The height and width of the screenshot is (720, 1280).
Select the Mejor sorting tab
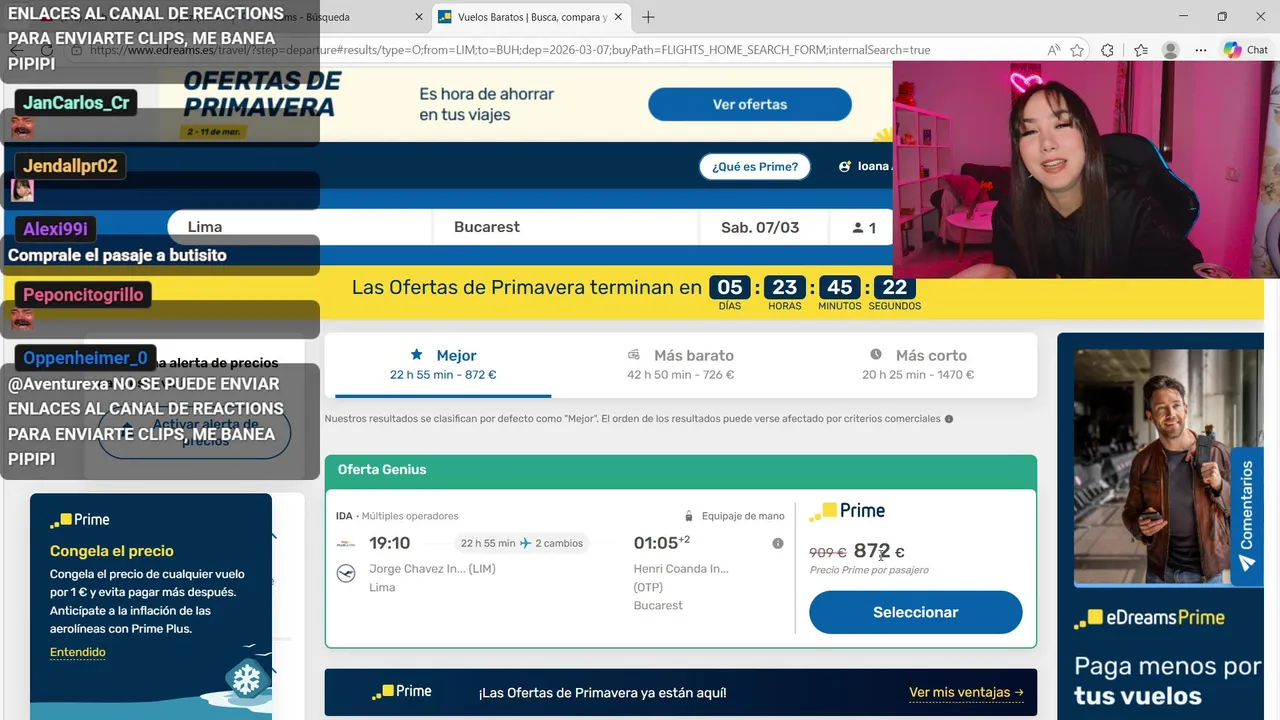point(443,365)
